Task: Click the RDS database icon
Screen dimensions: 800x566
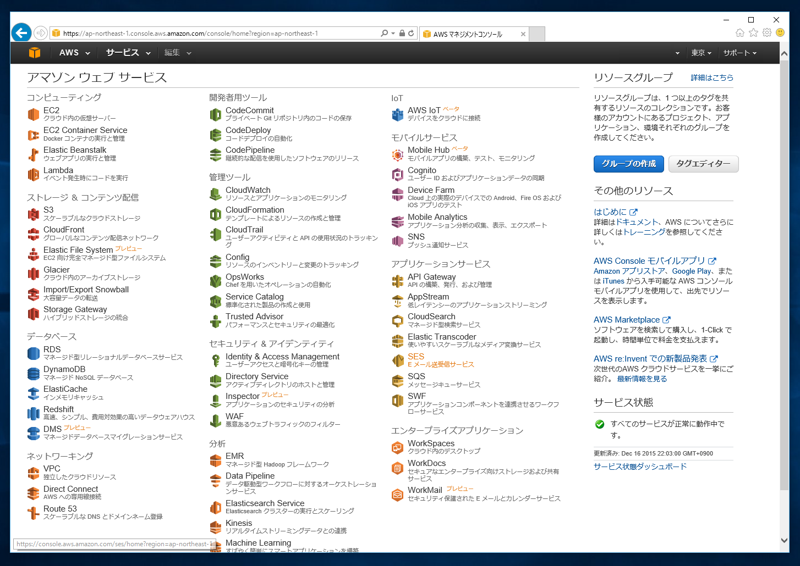Action: tap(33, 353)
